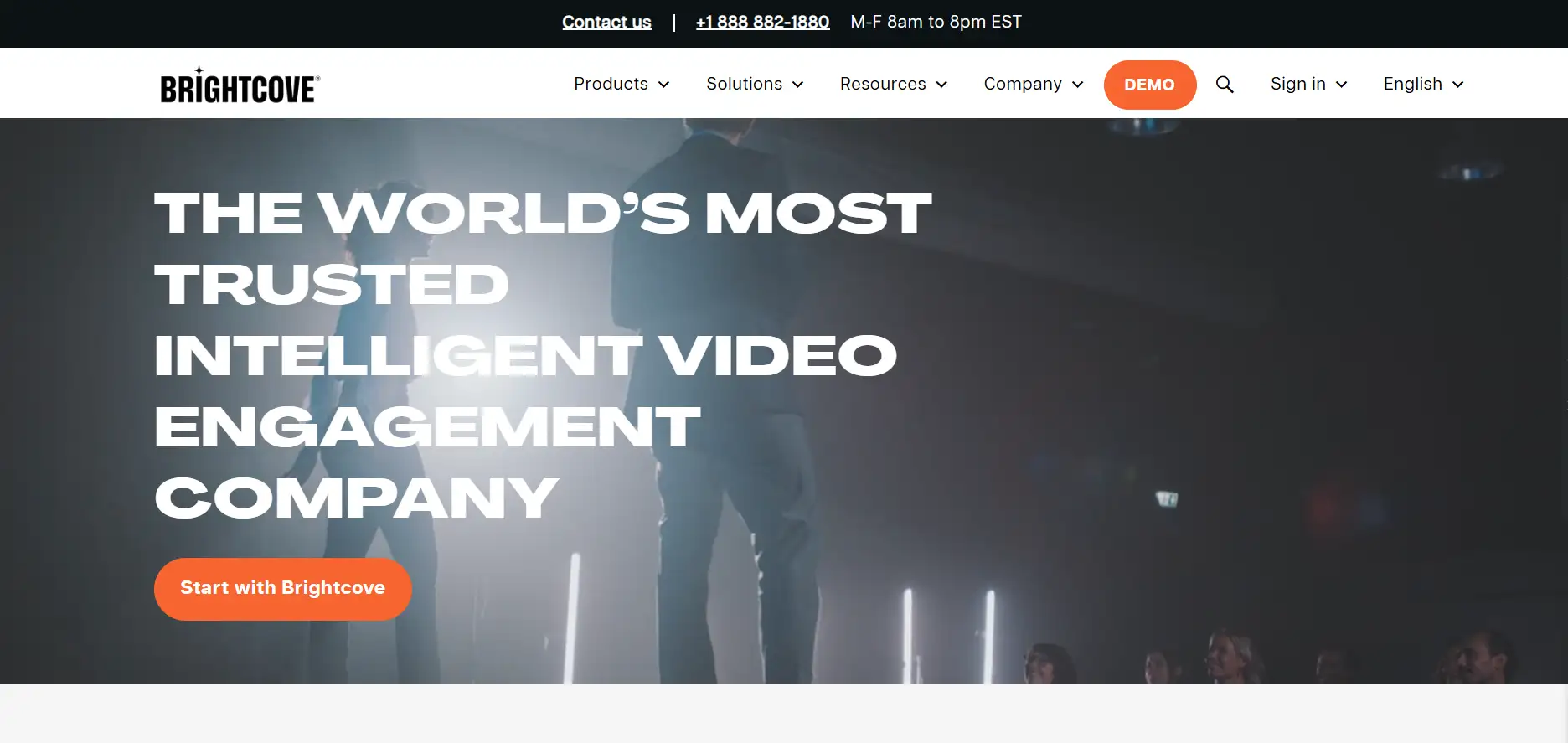Open the Company menu label
The image size is (1568, 743).
point(1023,84)
